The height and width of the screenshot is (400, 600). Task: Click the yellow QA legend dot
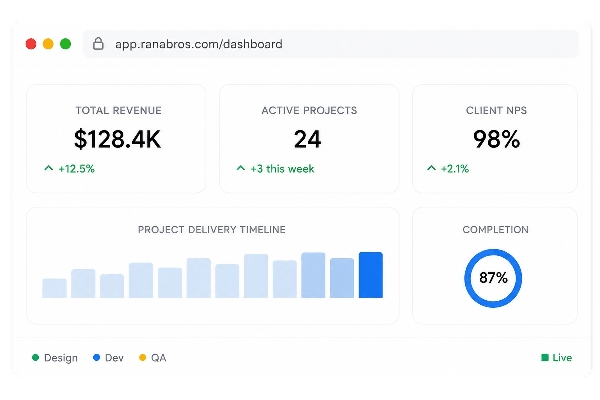pos(142,358)
